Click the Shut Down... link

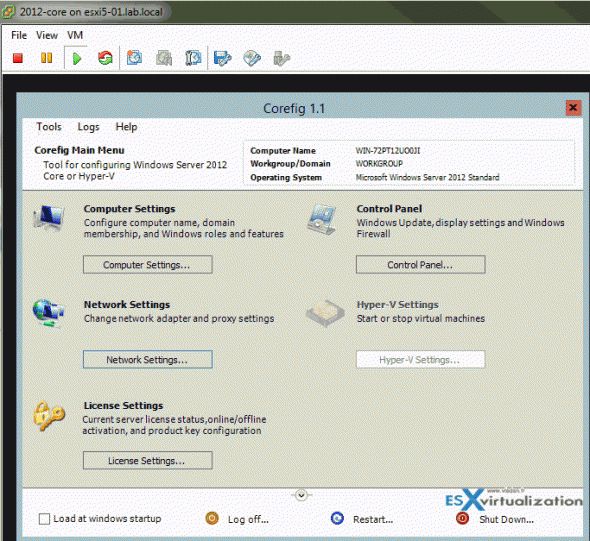tap(506, 520)
